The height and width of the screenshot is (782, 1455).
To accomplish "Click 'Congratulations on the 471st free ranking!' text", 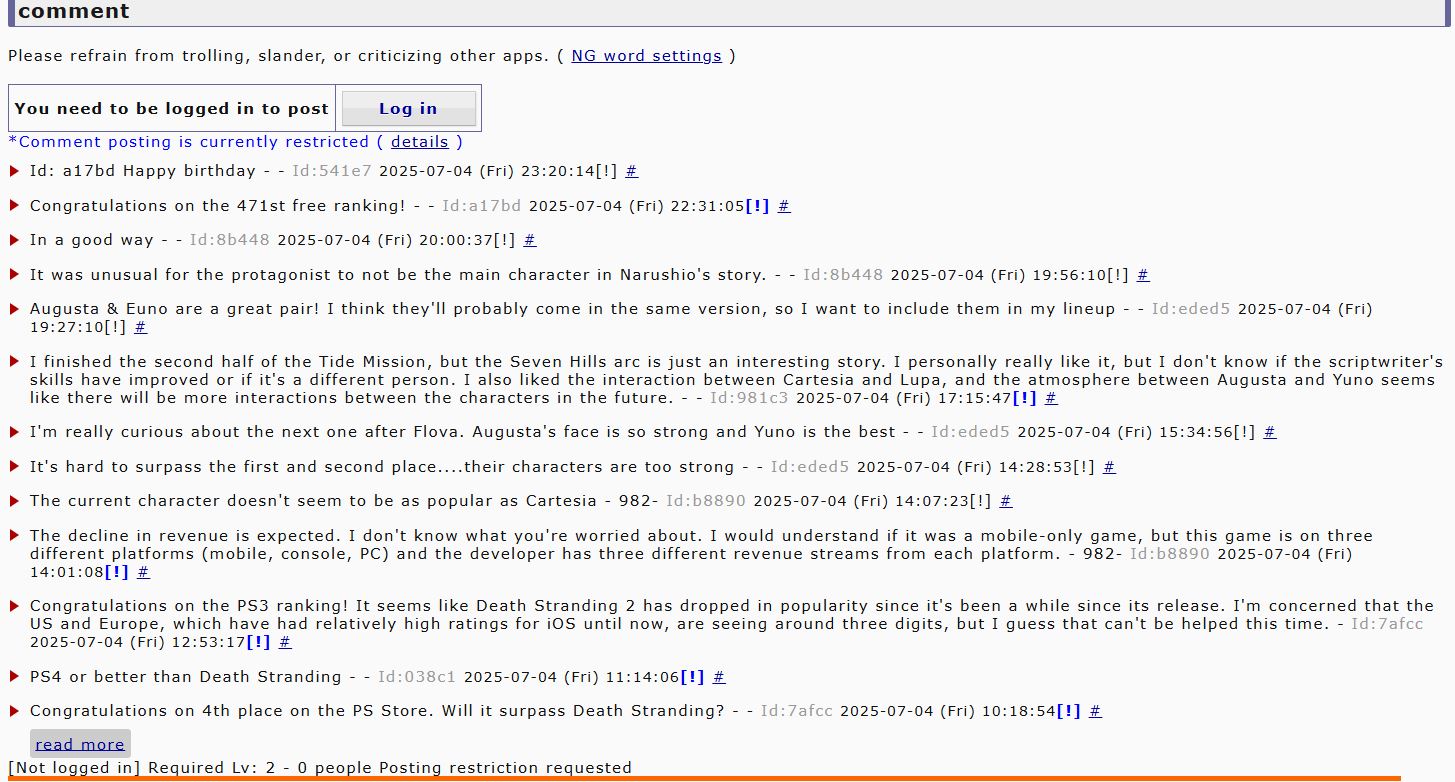I will click(218, 206).
